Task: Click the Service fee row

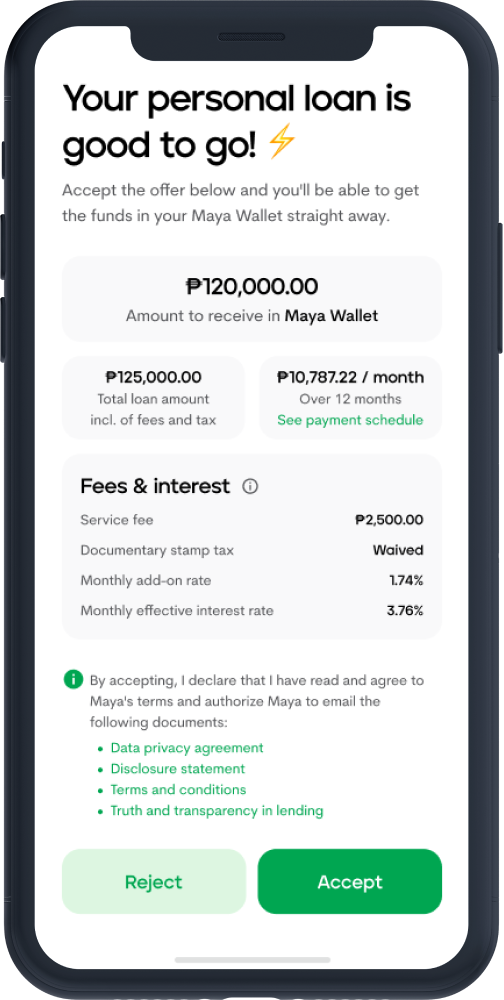Action: pyautogui.click(x=252, y=520)
